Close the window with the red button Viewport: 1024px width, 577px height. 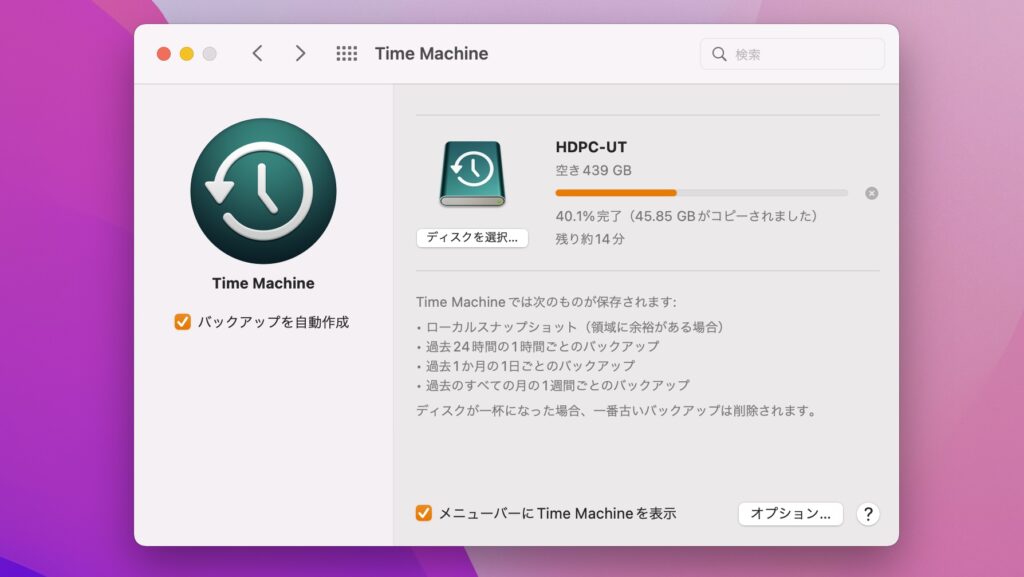tap(164, 54)
